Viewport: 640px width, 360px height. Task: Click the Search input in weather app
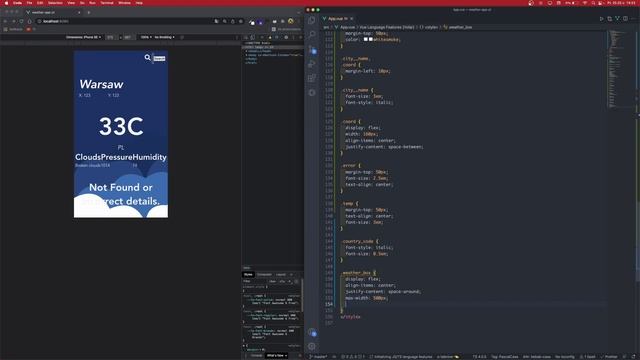159,58
